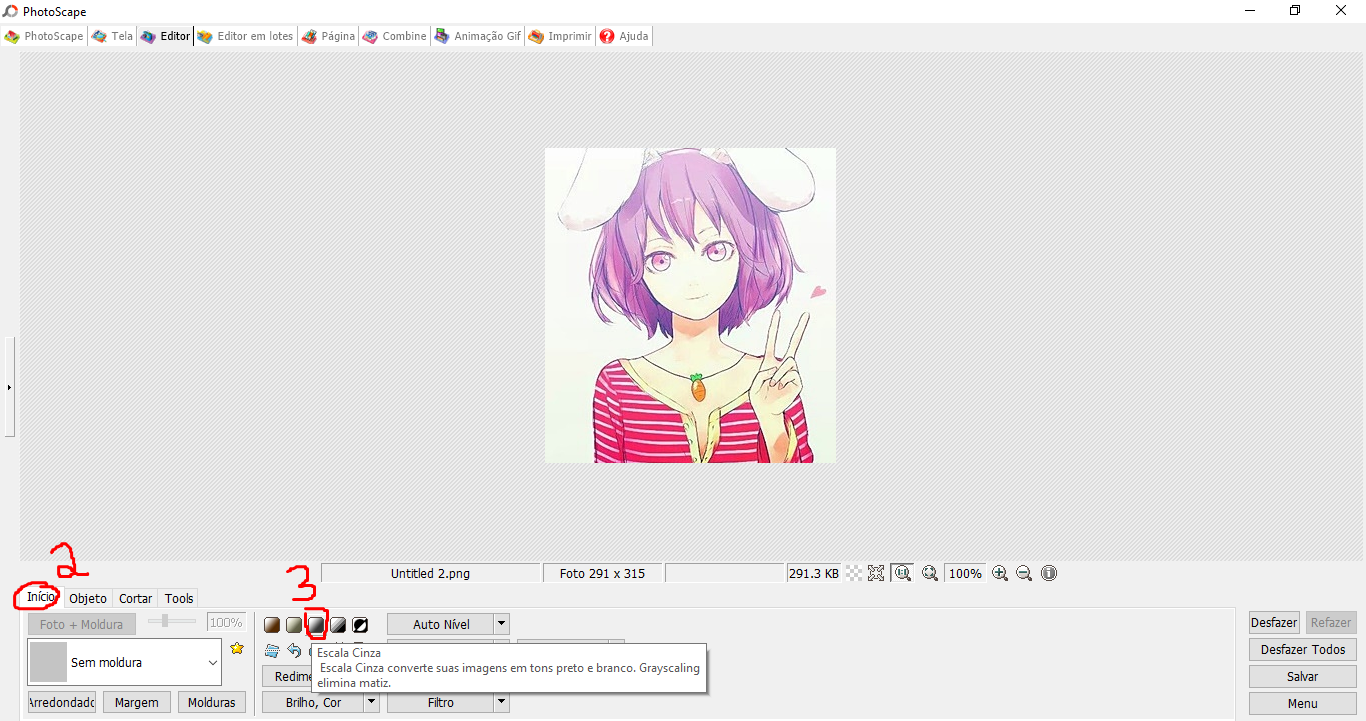Viewport: 1366px width, 721px height.
Task: Click the Molduras button
Action: point(212,702)
